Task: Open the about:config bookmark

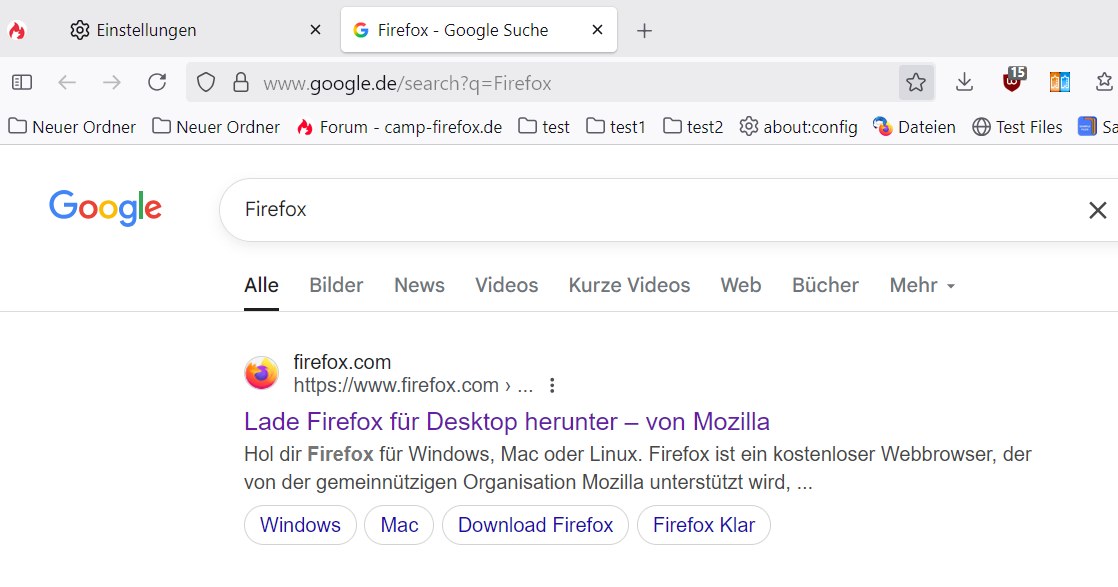Action: pos(798,127)
